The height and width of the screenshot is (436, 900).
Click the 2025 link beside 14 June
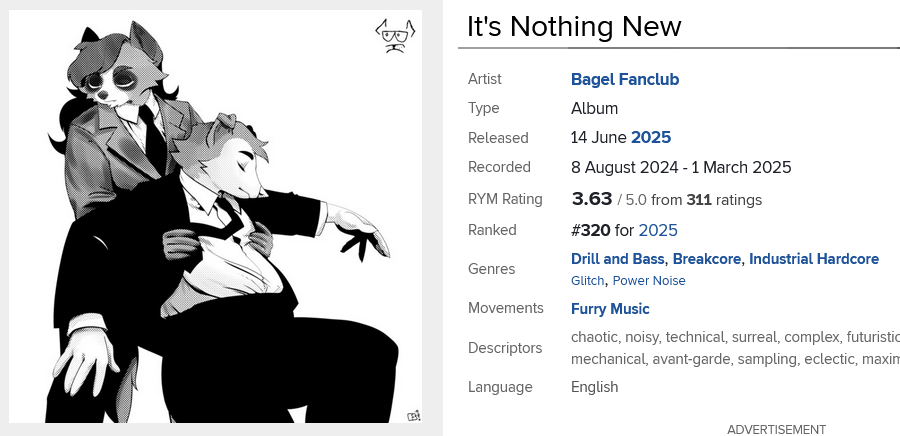[651, 138]
